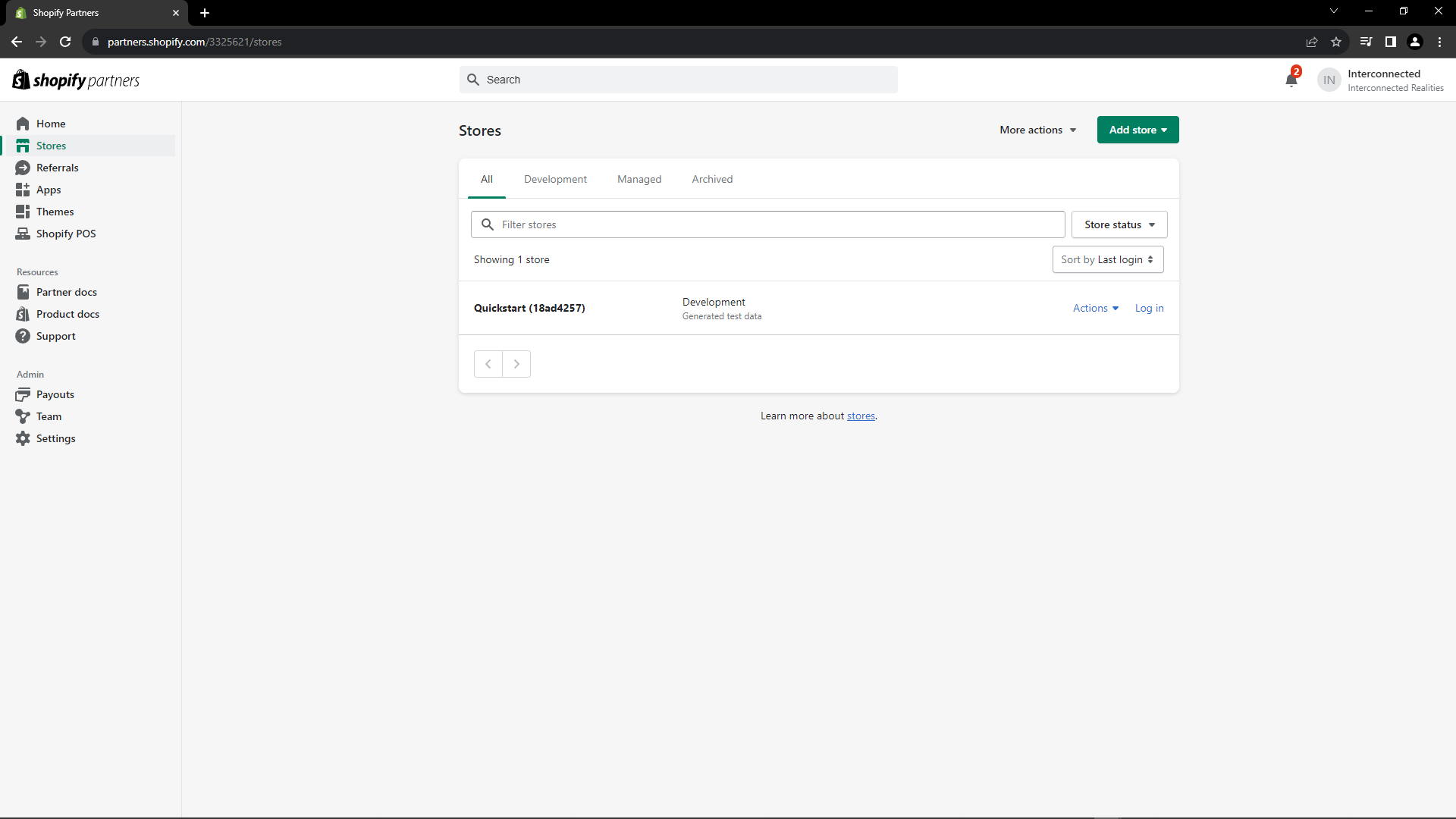Open the Interconnected Realities account avatar

pos(1328,79)
